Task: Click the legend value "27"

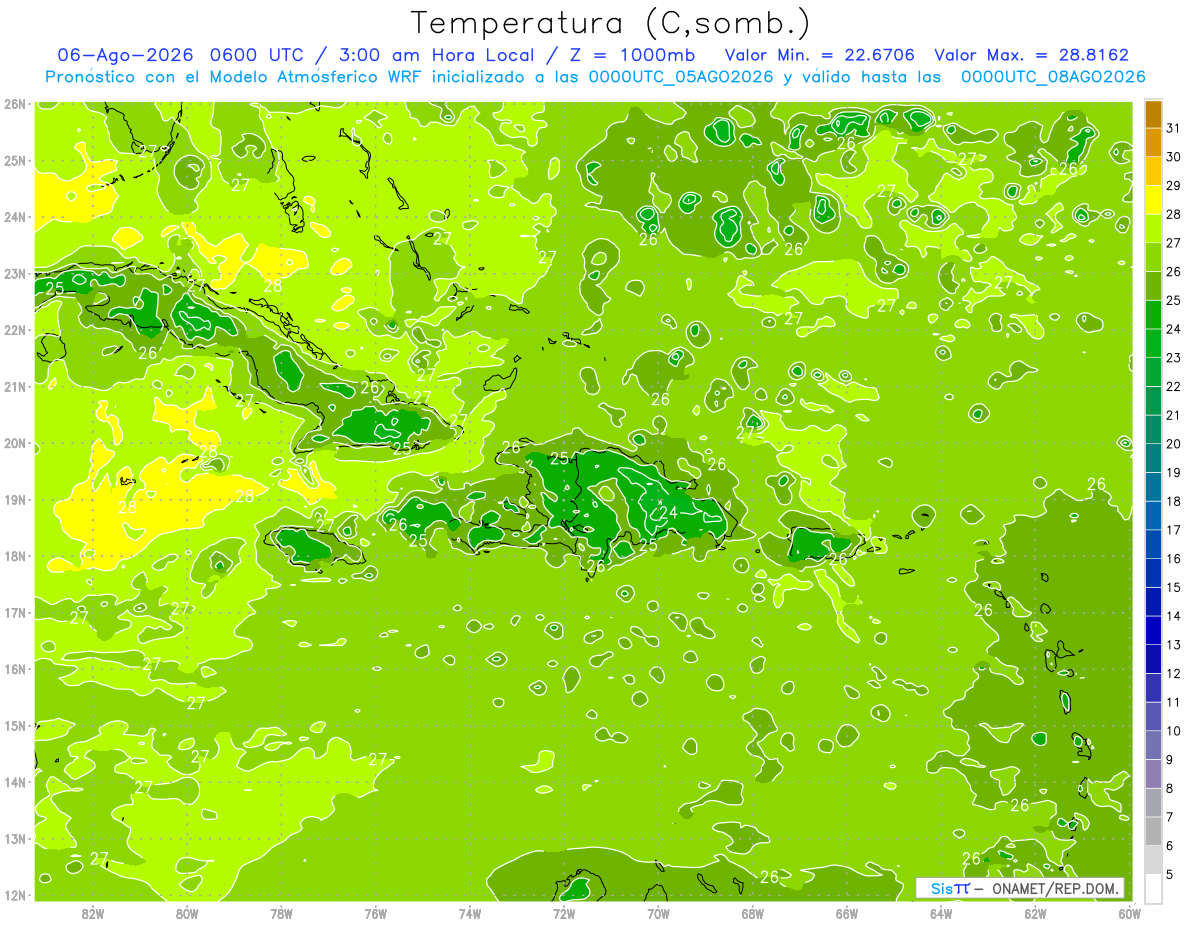Action: [x=1174, y=243]
